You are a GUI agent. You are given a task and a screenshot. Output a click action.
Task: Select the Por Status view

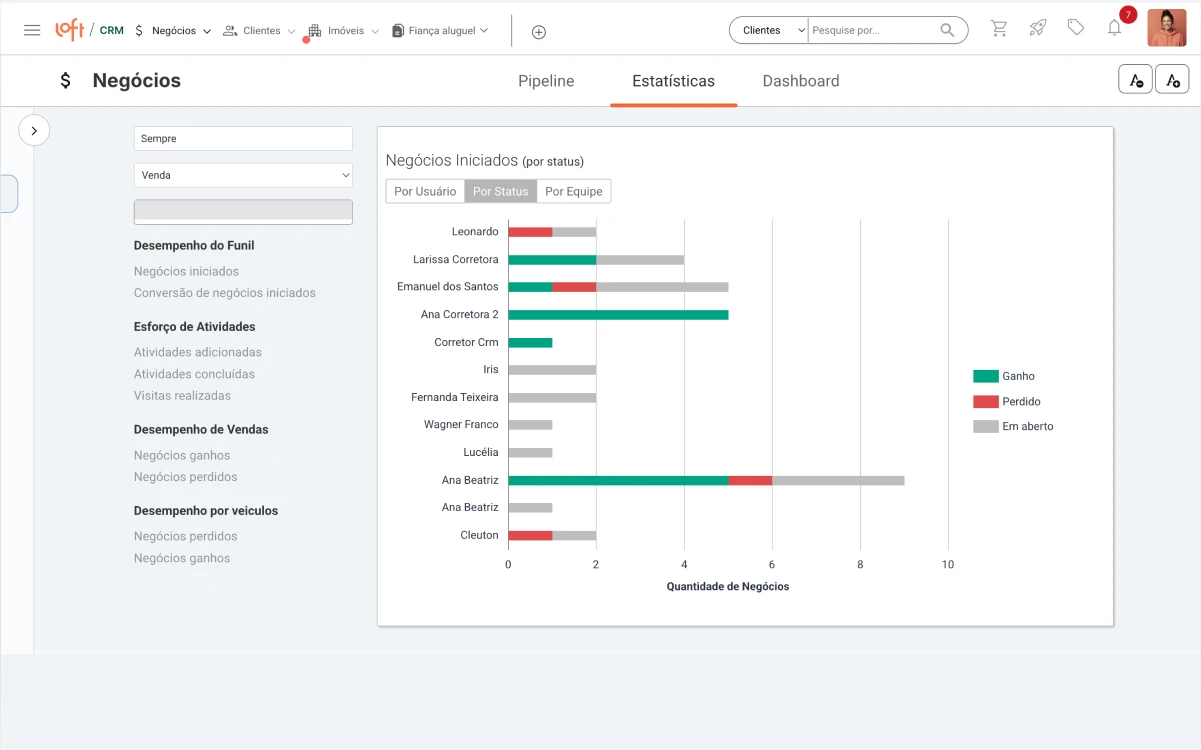click(500, 191)
